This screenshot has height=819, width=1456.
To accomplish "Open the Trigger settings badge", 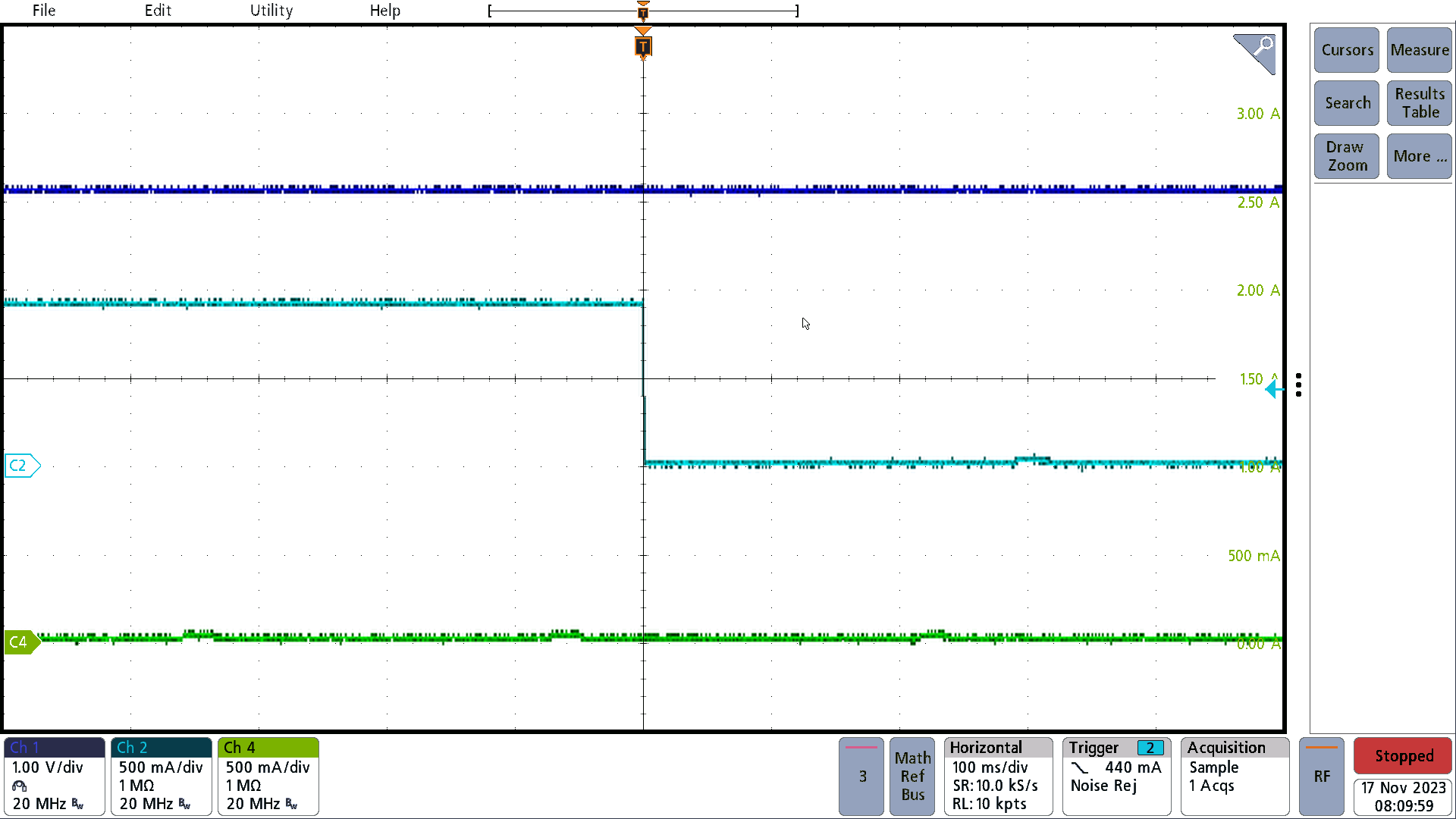I will (x=1116, y=777).
